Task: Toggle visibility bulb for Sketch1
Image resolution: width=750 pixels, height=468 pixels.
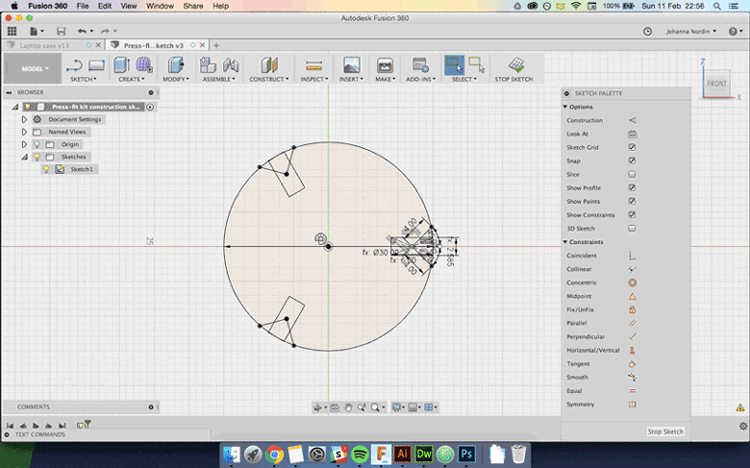Action: click(x=46, y=169)
